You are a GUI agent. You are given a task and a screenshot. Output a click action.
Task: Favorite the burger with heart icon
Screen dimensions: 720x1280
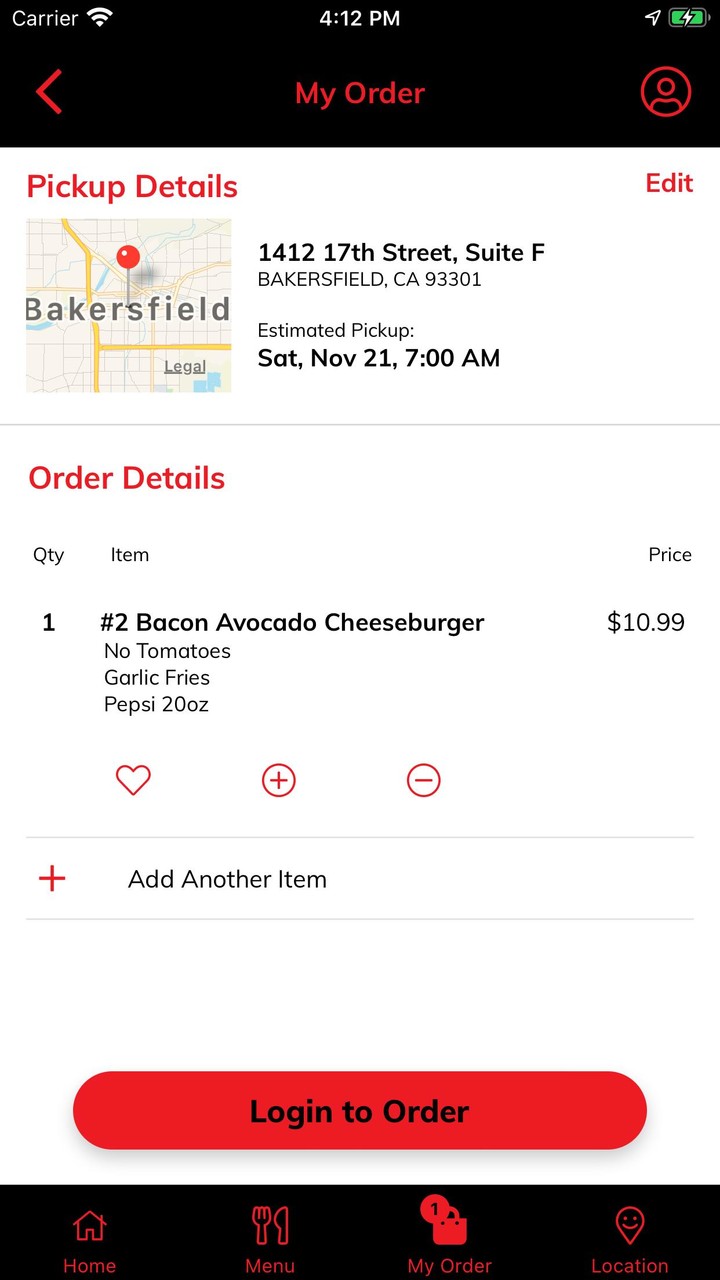pyautogui.click(x=133, y=780)
